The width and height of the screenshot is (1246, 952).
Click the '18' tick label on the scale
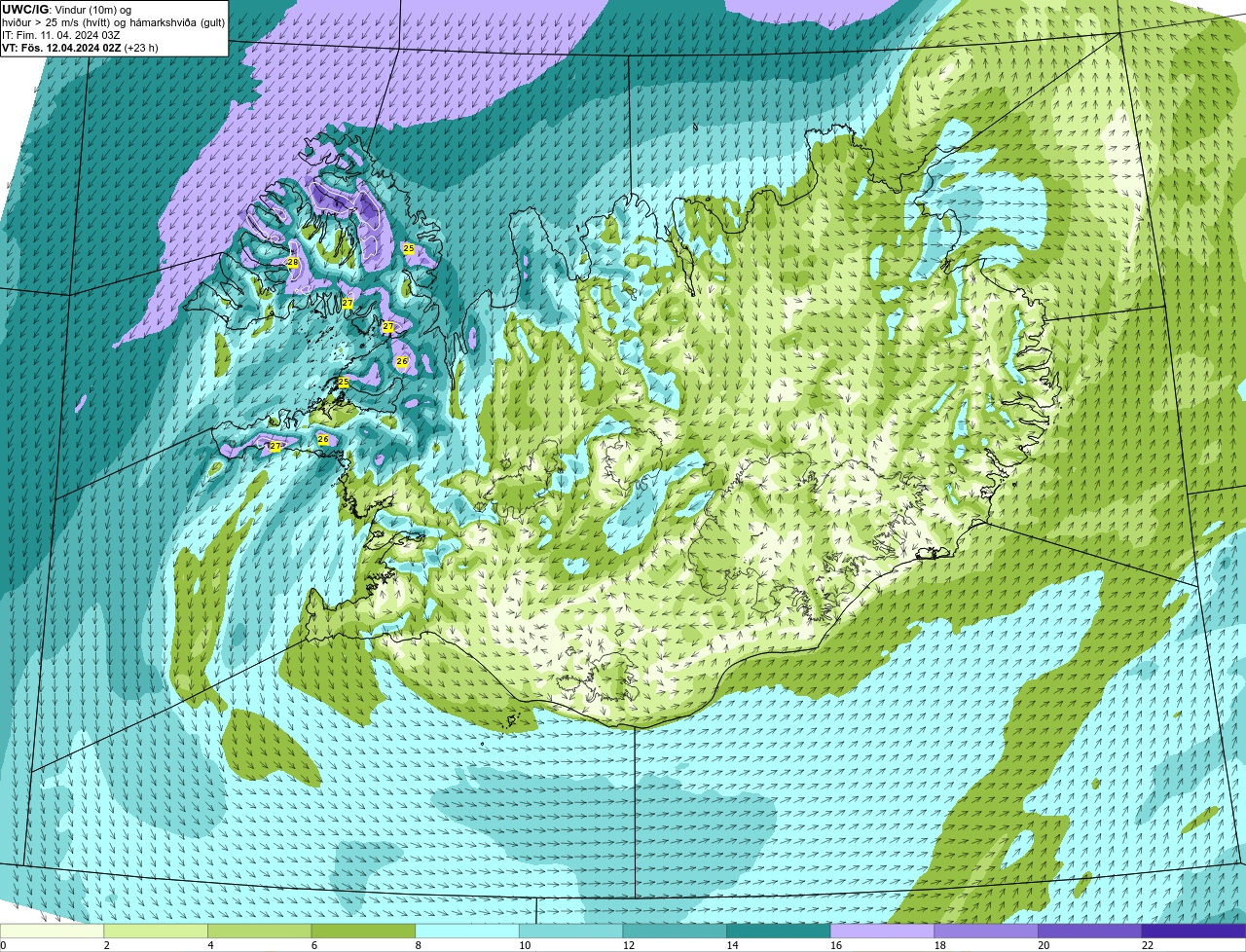(x=940, y=945)
